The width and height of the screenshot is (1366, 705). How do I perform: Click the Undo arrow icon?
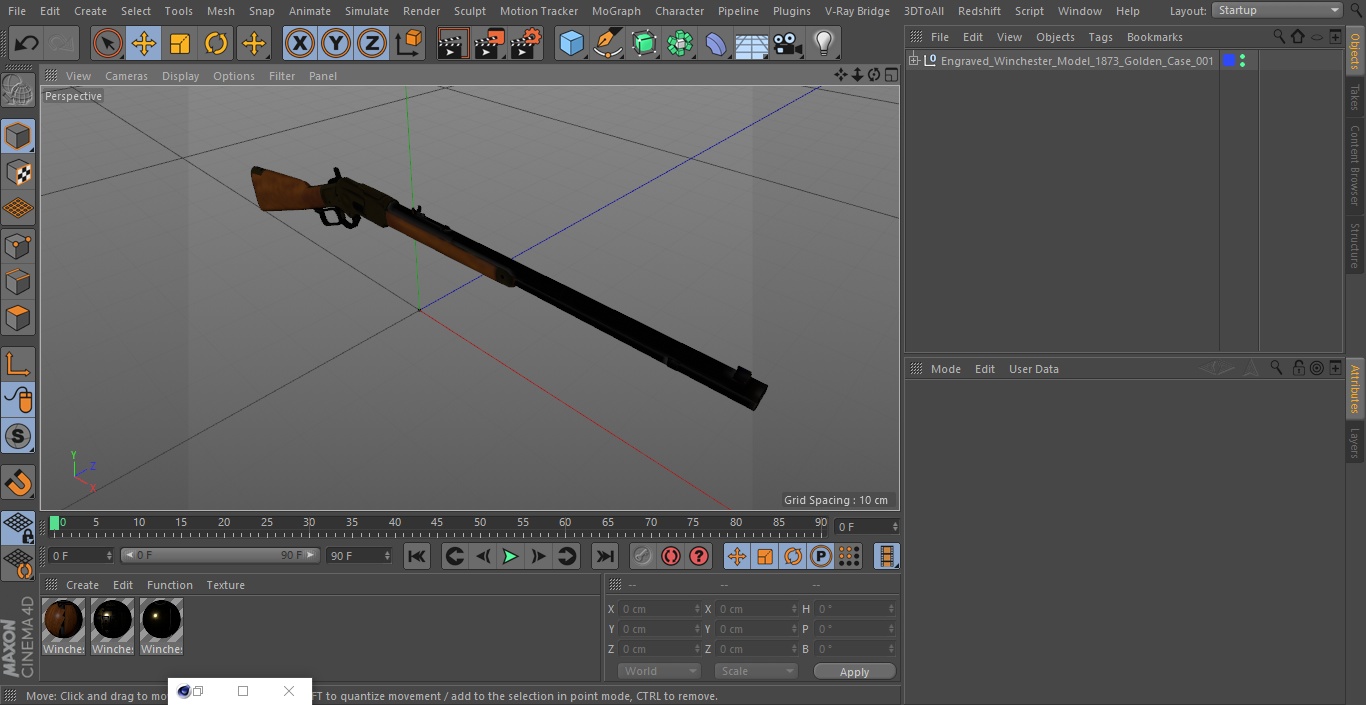point(27,43)
